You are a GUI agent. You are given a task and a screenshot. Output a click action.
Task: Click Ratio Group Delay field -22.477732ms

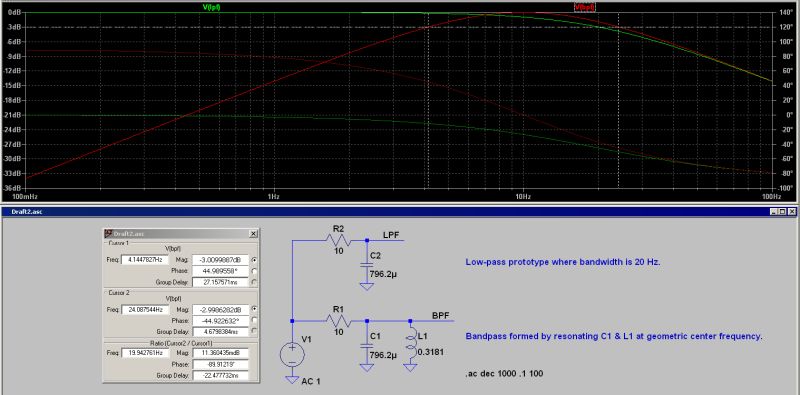[x=220, y=375]
